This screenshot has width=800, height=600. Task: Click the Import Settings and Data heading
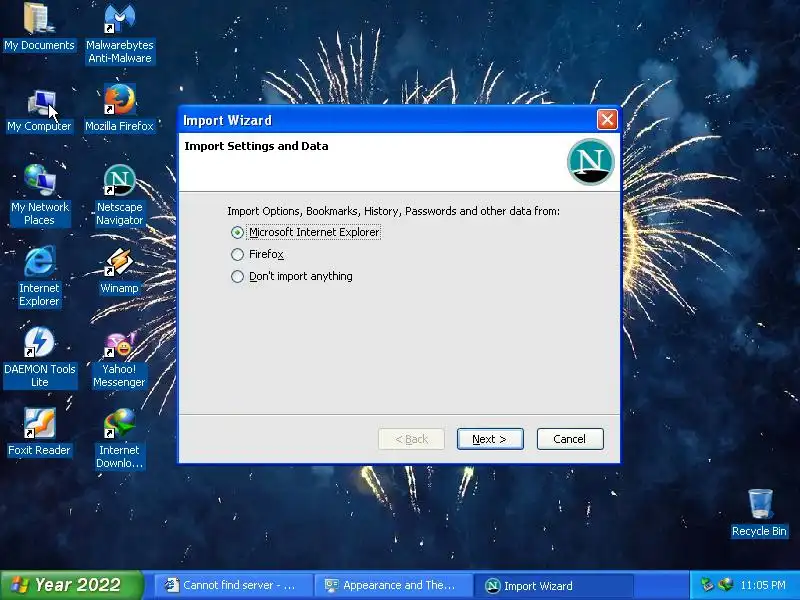click(x=256, y=146)
